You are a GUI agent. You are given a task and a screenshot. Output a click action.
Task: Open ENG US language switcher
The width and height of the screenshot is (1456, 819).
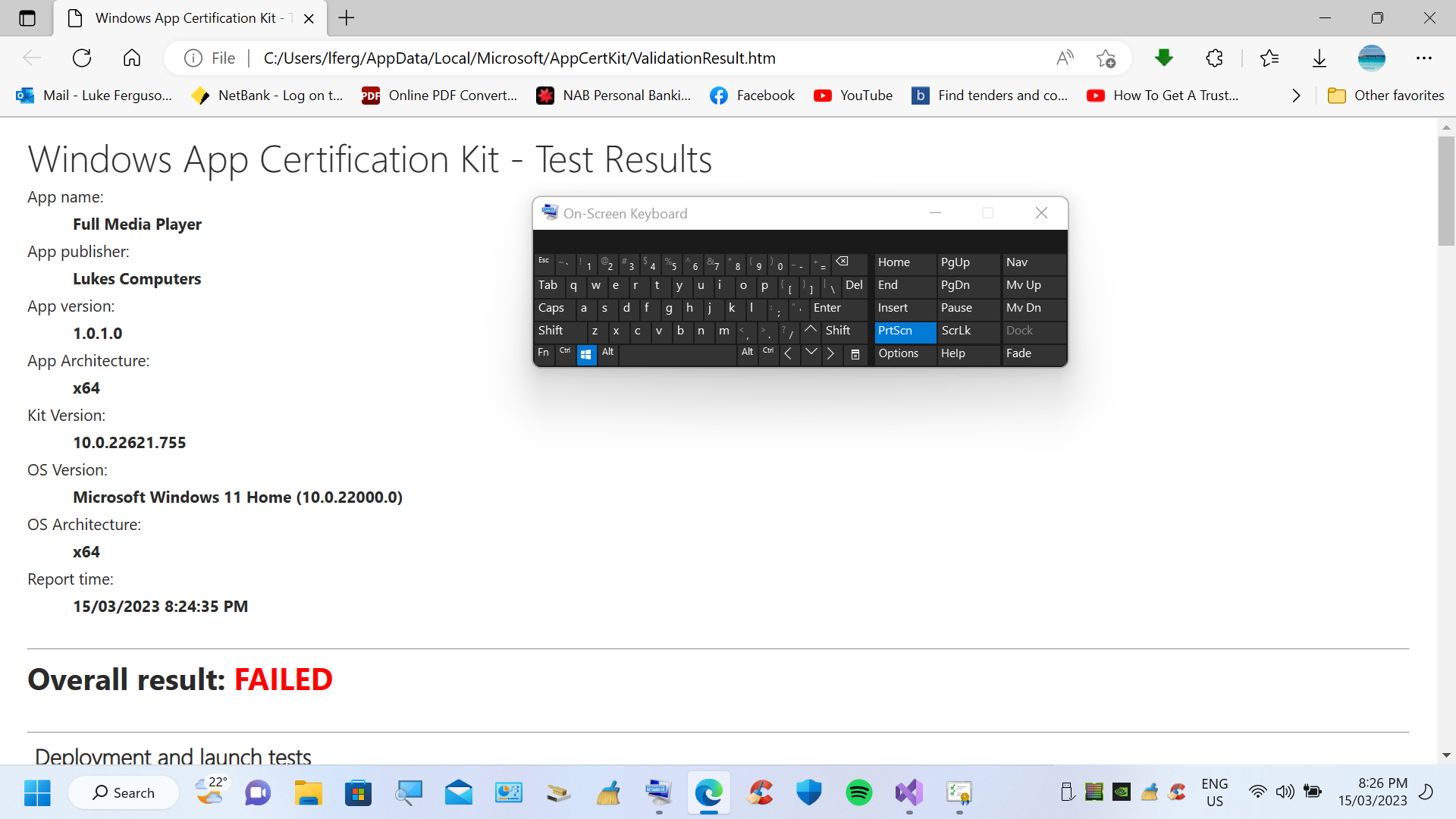pyautogui.click(x=1214, y=792)
